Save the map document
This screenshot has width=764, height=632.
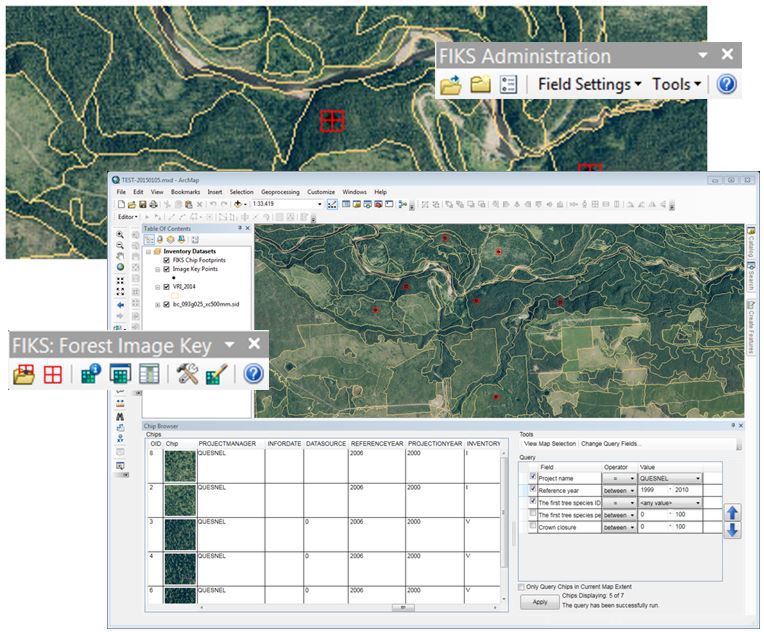click(142, 204)
